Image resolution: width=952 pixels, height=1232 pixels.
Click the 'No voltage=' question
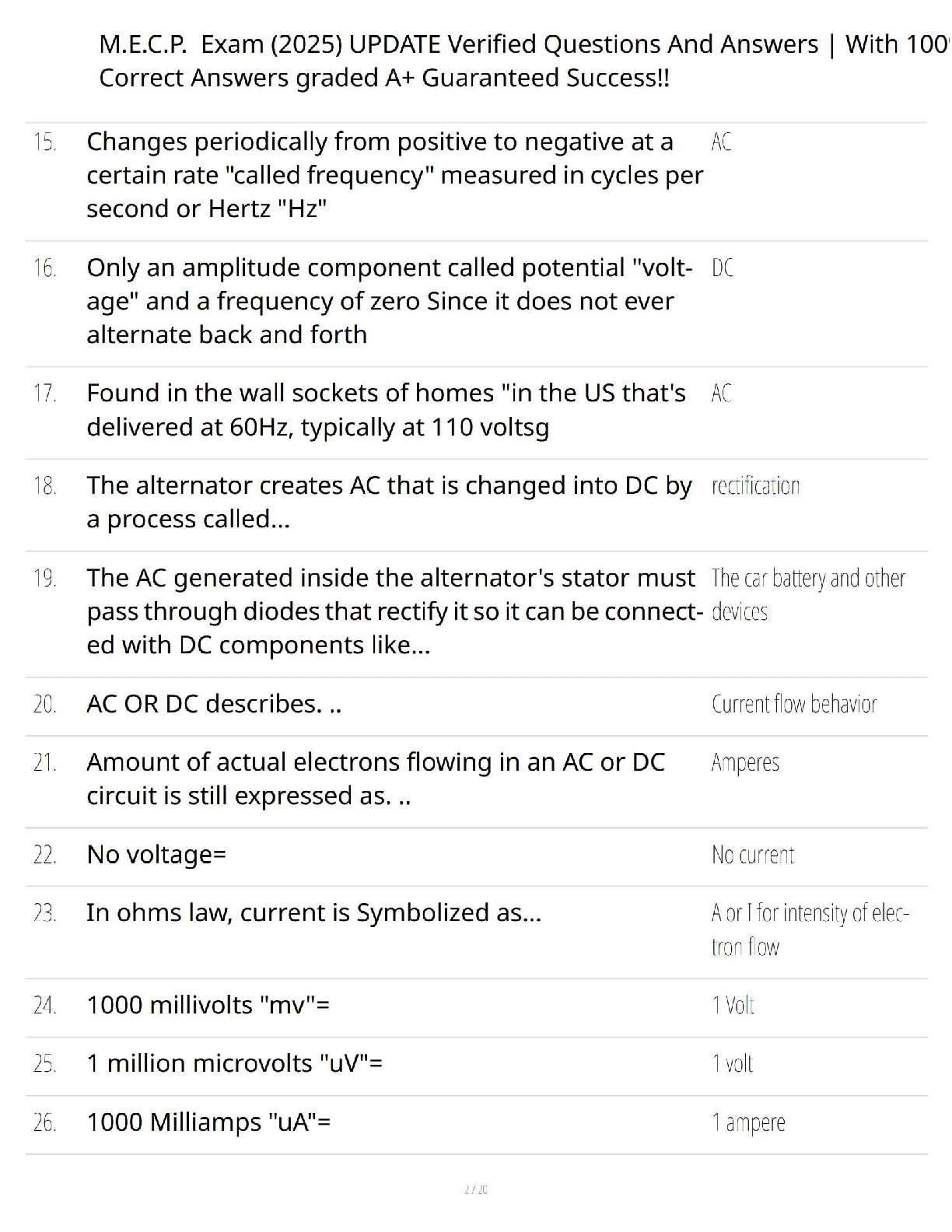pos(156,855)
